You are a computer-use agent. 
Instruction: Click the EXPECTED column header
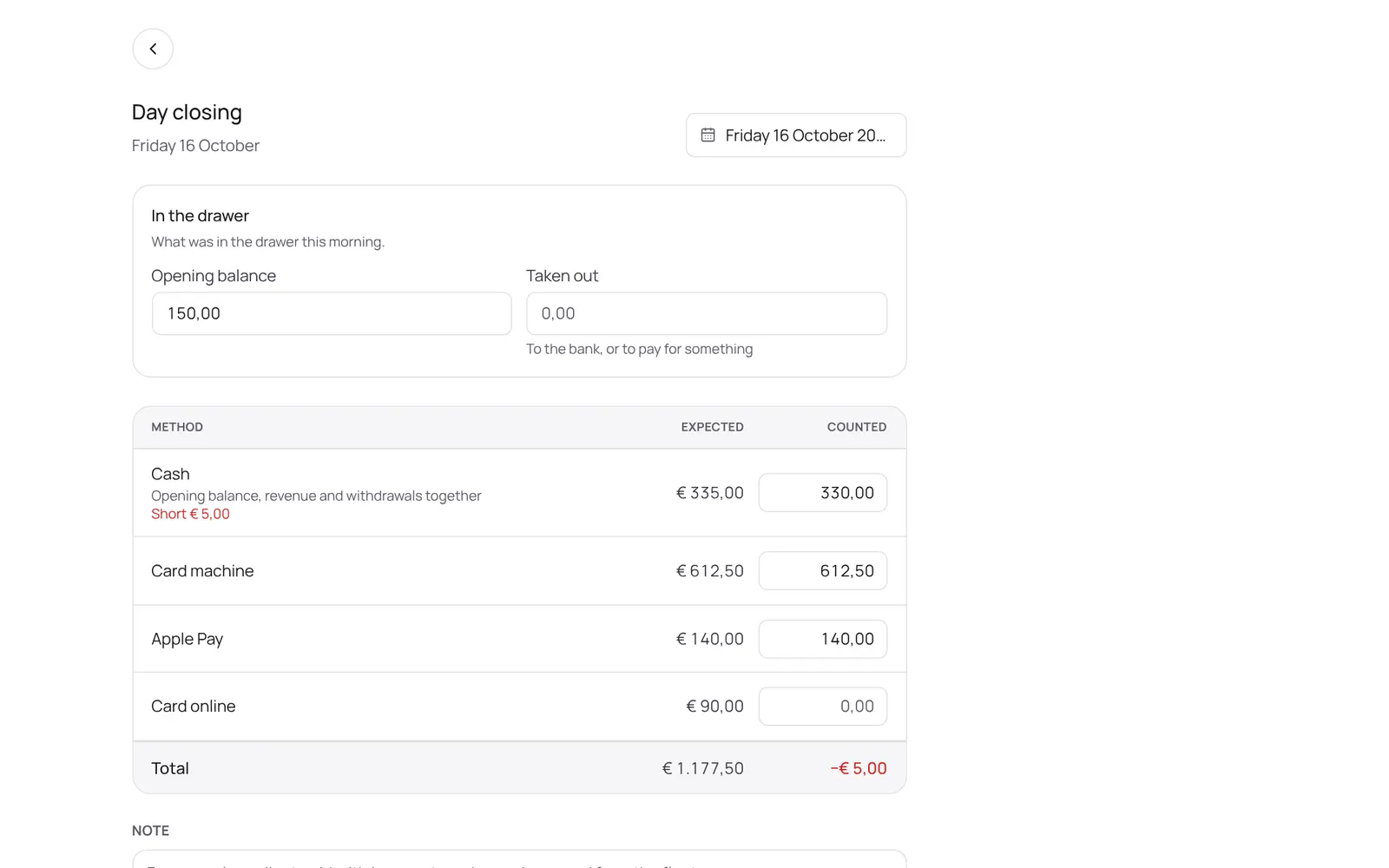712,427
